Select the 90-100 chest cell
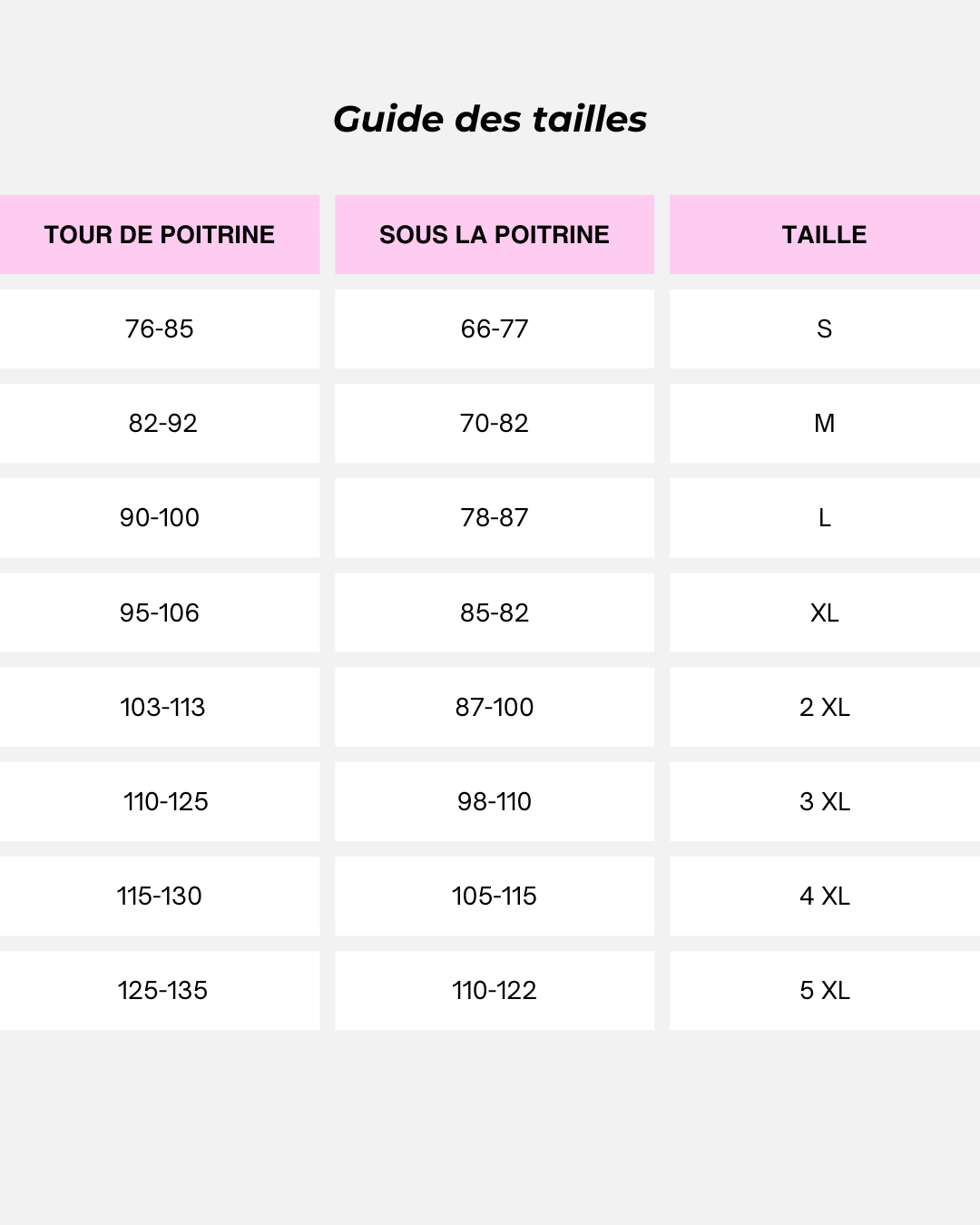 tap(160, 517)
